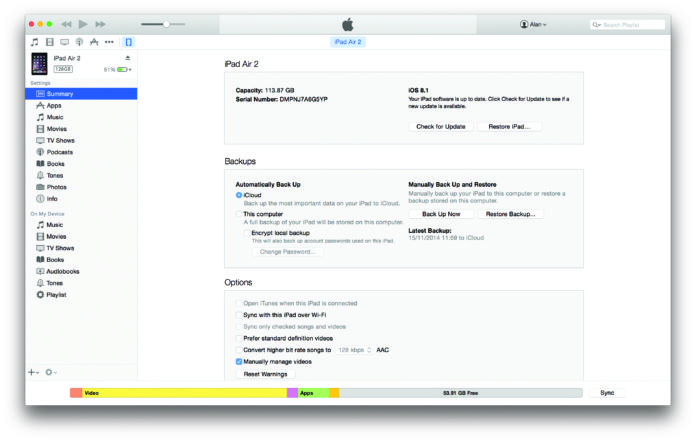The image size is (696, 441).
Task: Click Restore iPad... button
Action: pyautogui.click(x=509, y=126)
